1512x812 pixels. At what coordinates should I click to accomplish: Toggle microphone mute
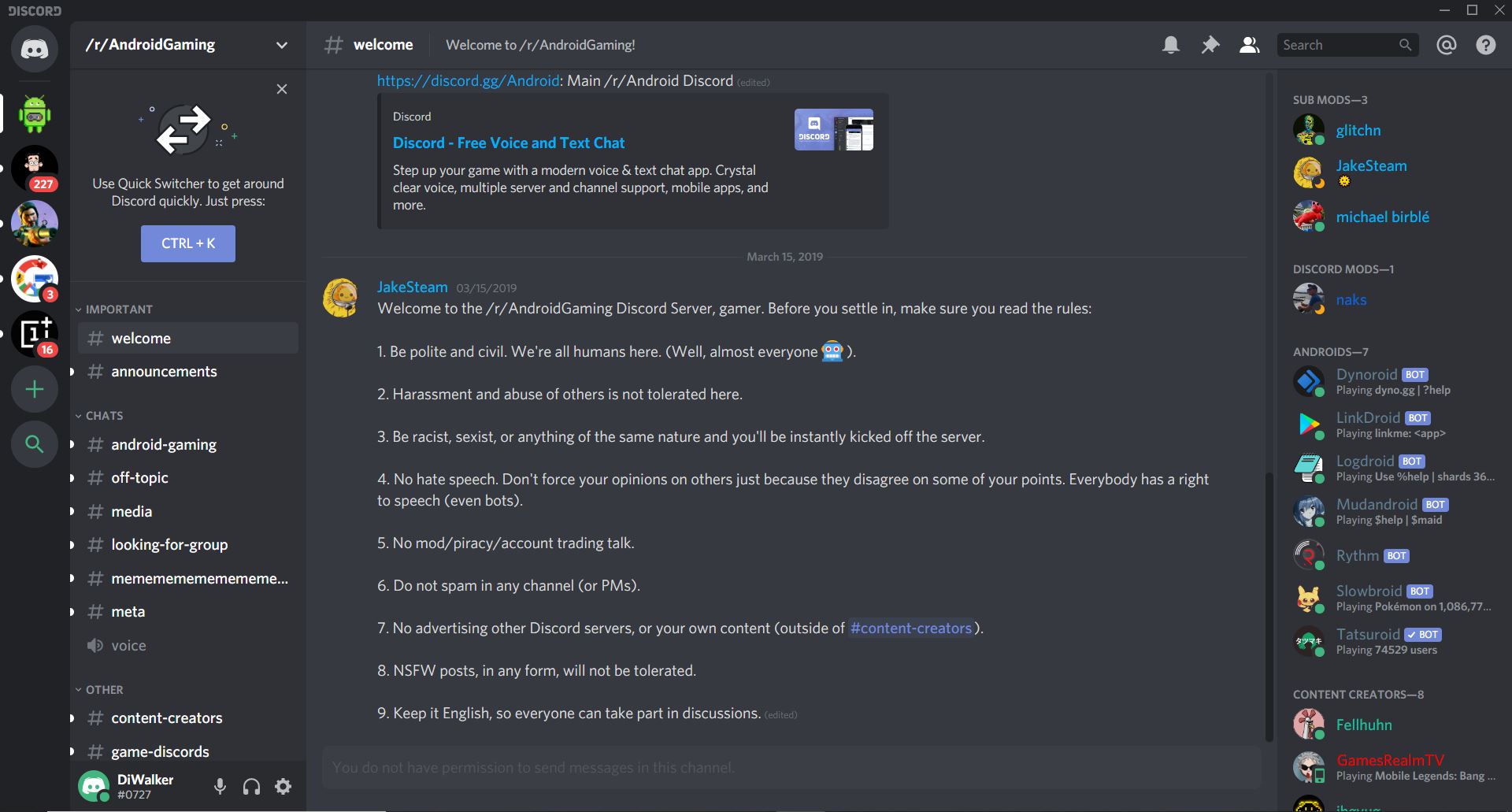pyautogui.click(x=220, y=786)
